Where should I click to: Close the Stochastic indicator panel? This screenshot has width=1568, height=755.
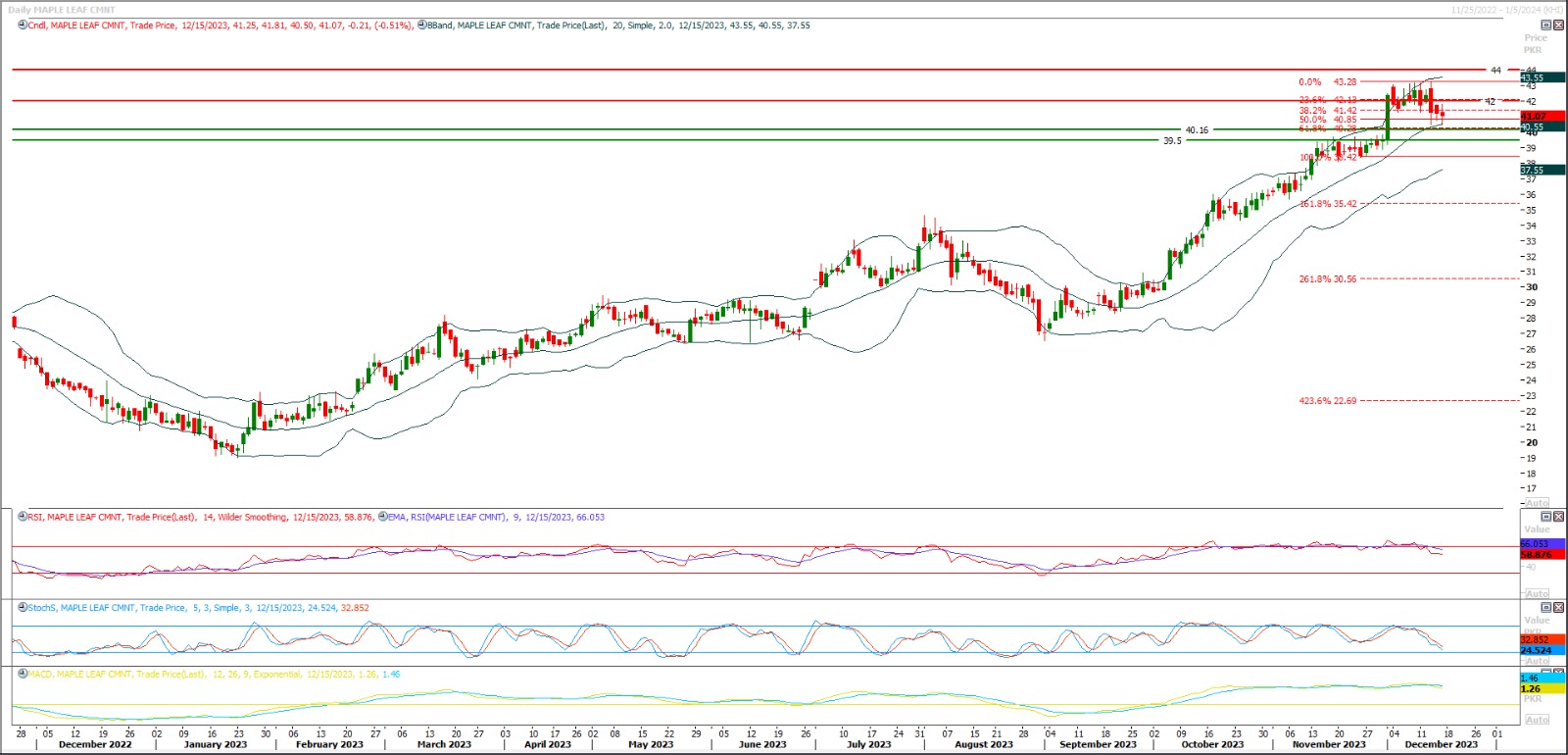point(1558,607)
